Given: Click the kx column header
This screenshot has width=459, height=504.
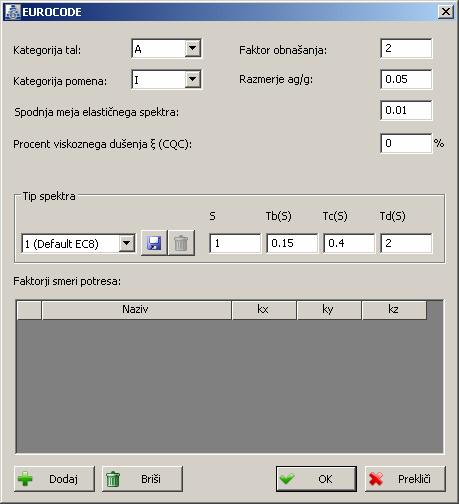Looking at the screenshot, I should pos(264,310).
